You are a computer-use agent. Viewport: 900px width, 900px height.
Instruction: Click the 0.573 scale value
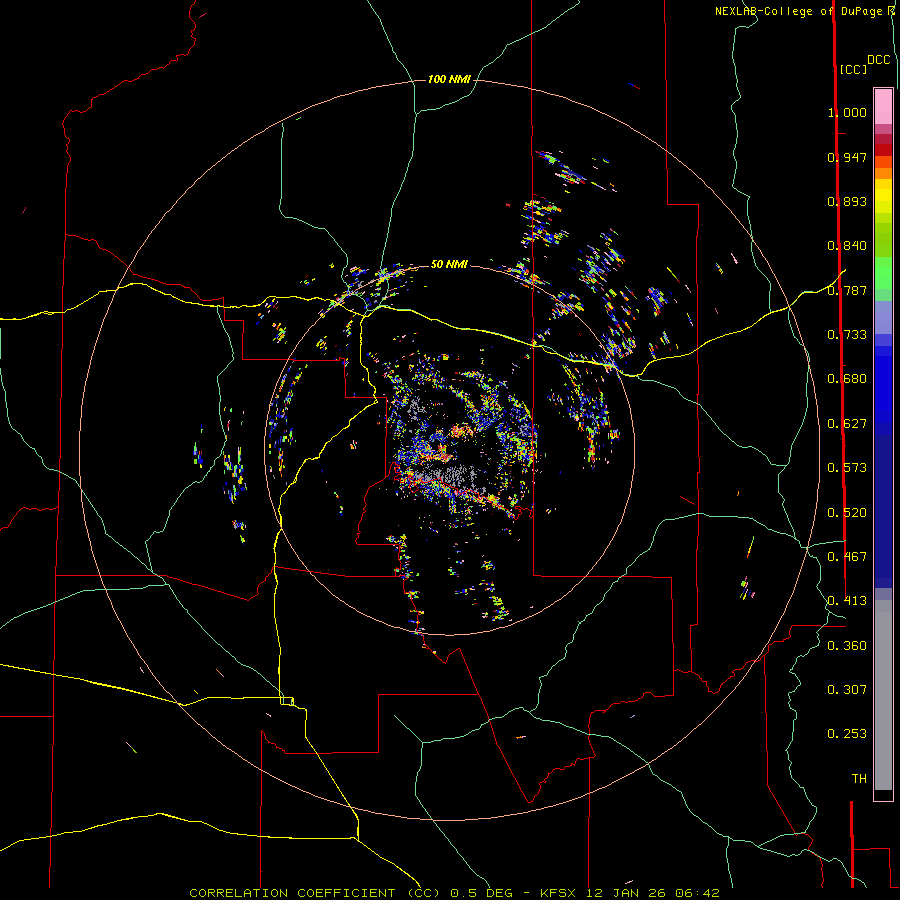[x=847, y=468]
